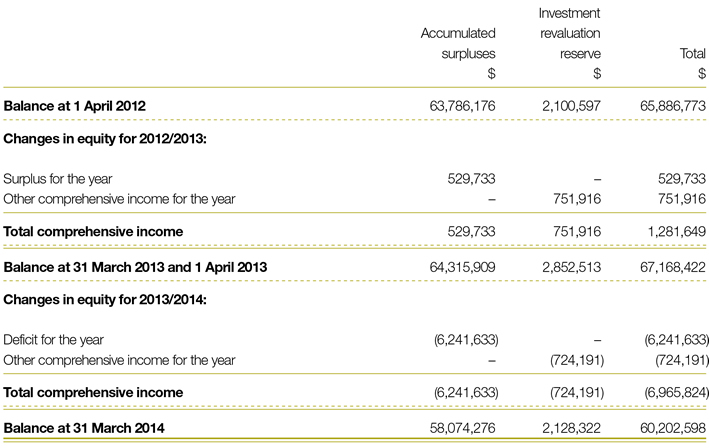The image size is (709, 448).
Task: Click the total value (6,965,824)
Action: coord(670,394)
